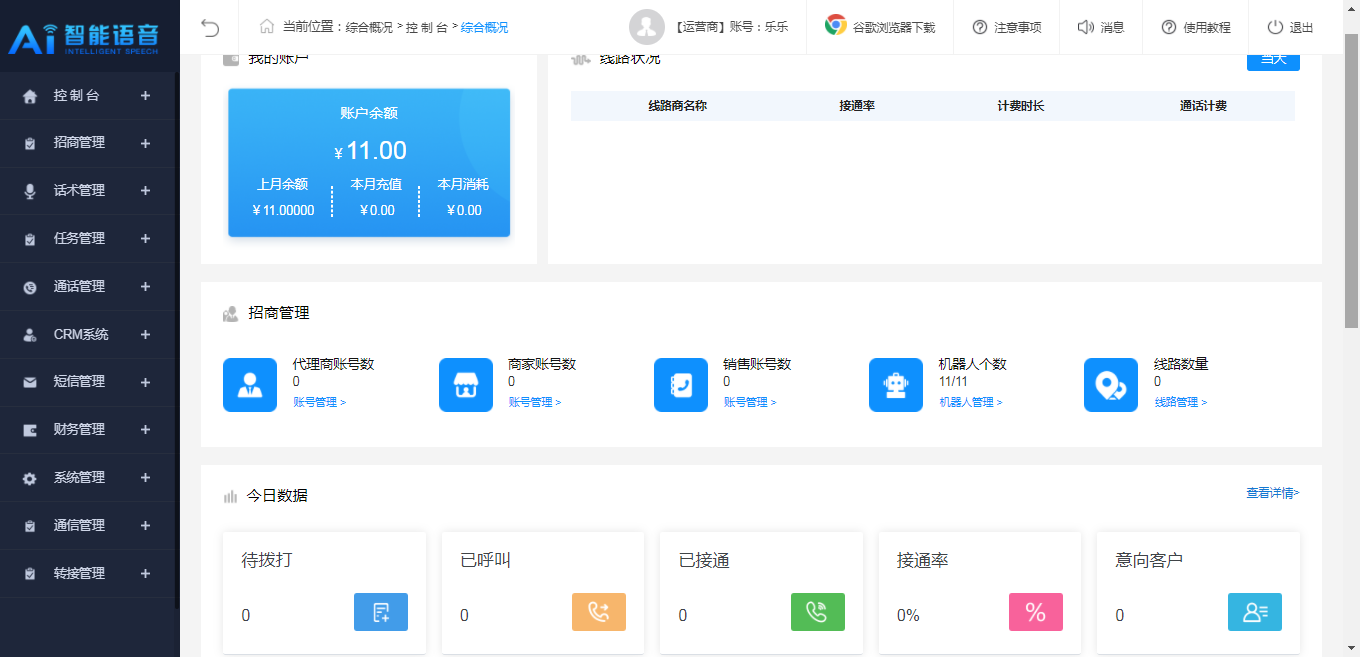
Task: Click the blue 待拨打 list icon
Action: coord(381,612)
